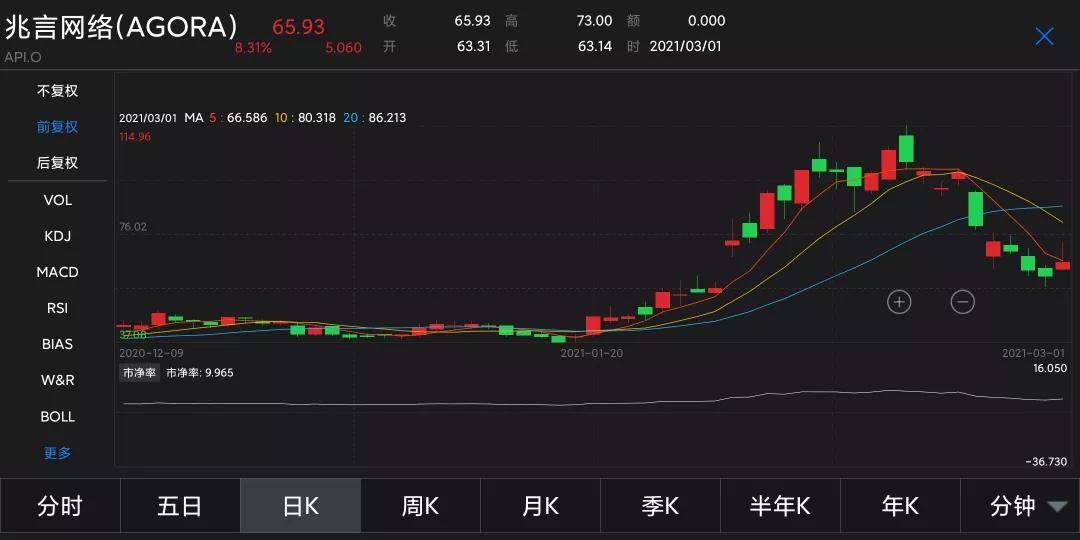This screenshot has height=540, width=1080.
Task: Click the 市净率 indicator label button
Action: point(140,373)
